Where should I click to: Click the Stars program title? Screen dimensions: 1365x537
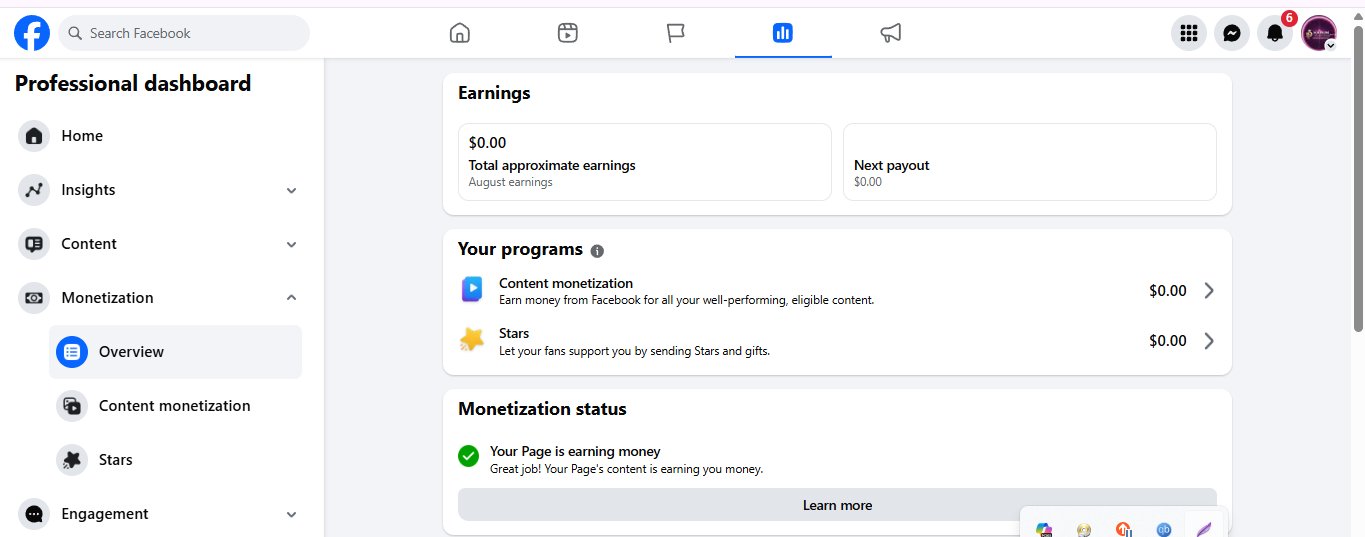[x=514, y=333]
